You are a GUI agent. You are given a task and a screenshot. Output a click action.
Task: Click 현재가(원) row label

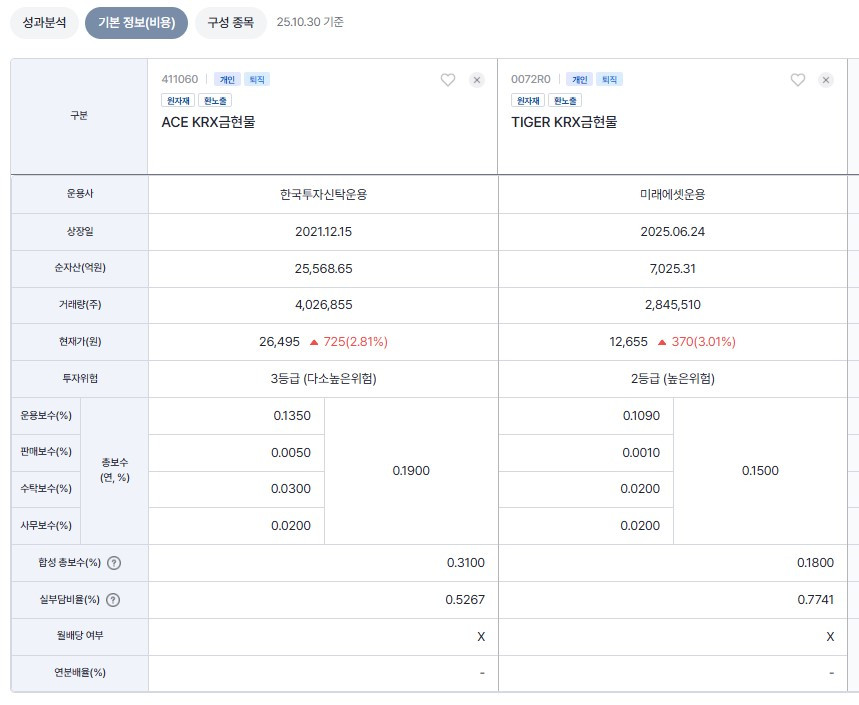point(80,342)
